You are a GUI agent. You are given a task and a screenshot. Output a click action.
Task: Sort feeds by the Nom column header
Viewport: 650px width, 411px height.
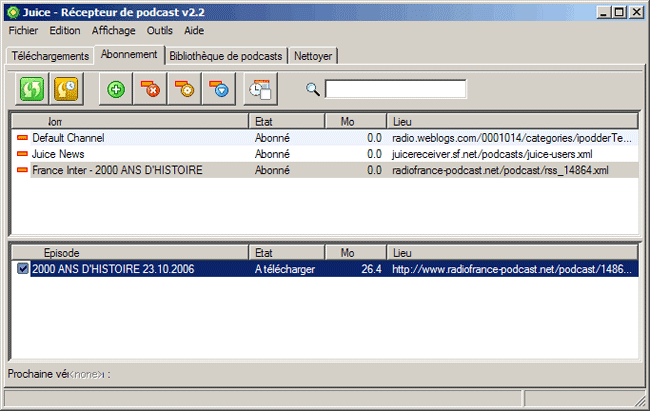click(x=130, y=122)
